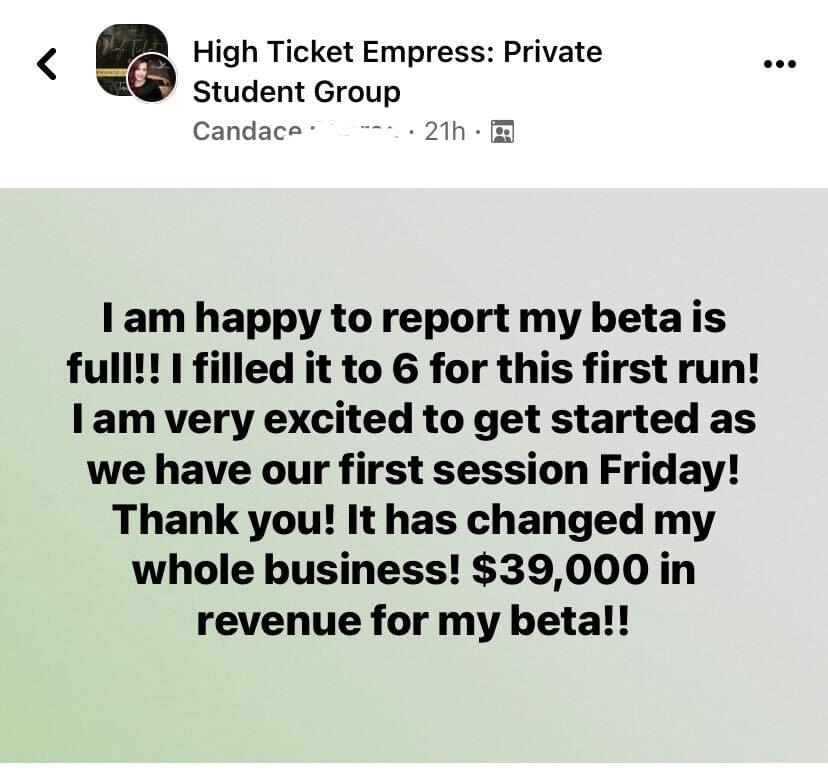
Task: Open the three-dot post options menu
Action: tap(779, 64)
